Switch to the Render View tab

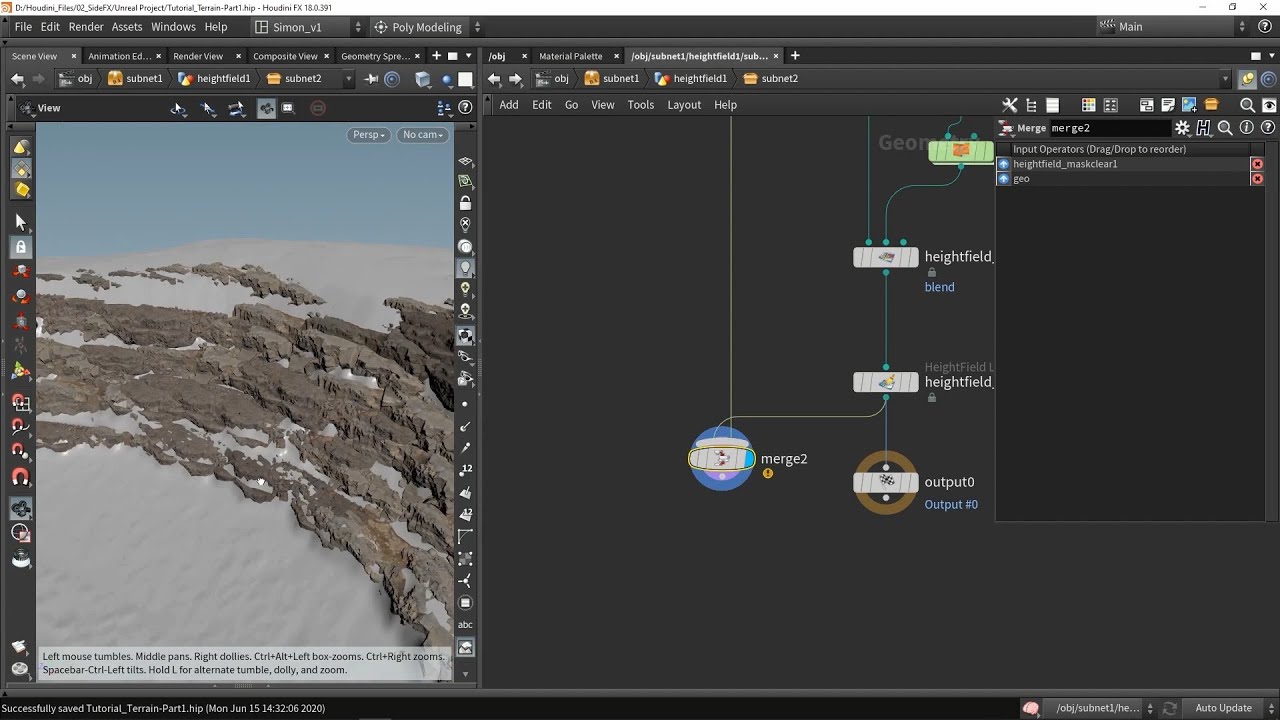click(198, 56)
